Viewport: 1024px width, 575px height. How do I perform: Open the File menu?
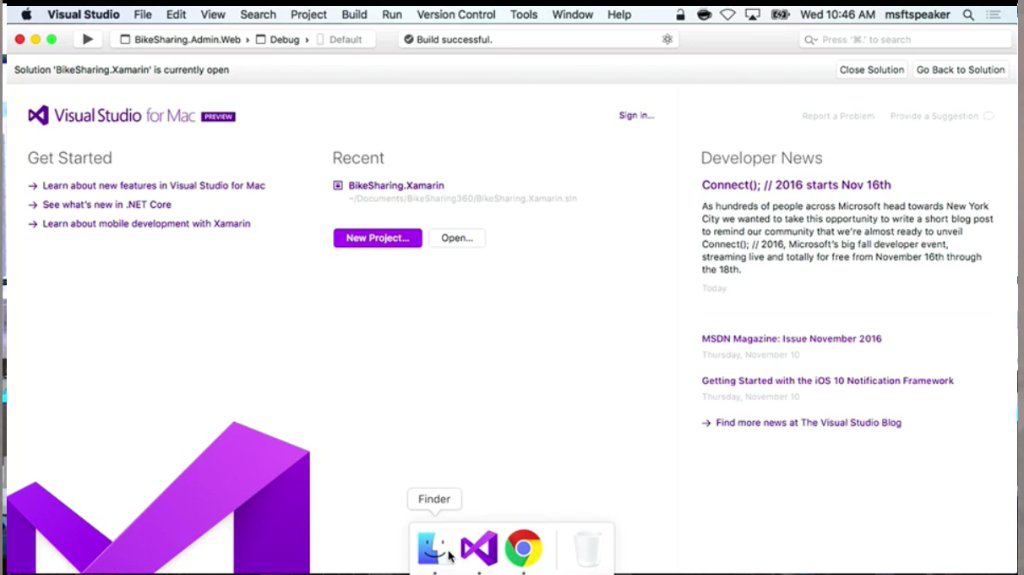point(142,14)
